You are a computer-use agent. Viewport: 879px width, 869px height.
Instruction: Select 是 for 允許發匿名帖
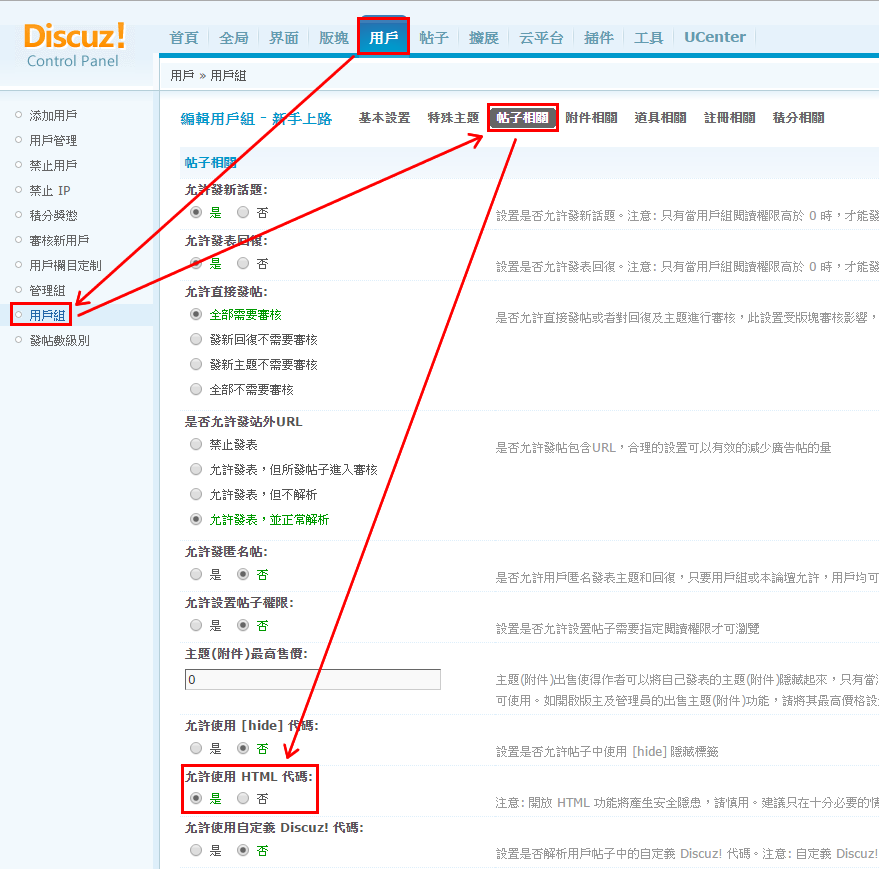(x=196, y=575)
